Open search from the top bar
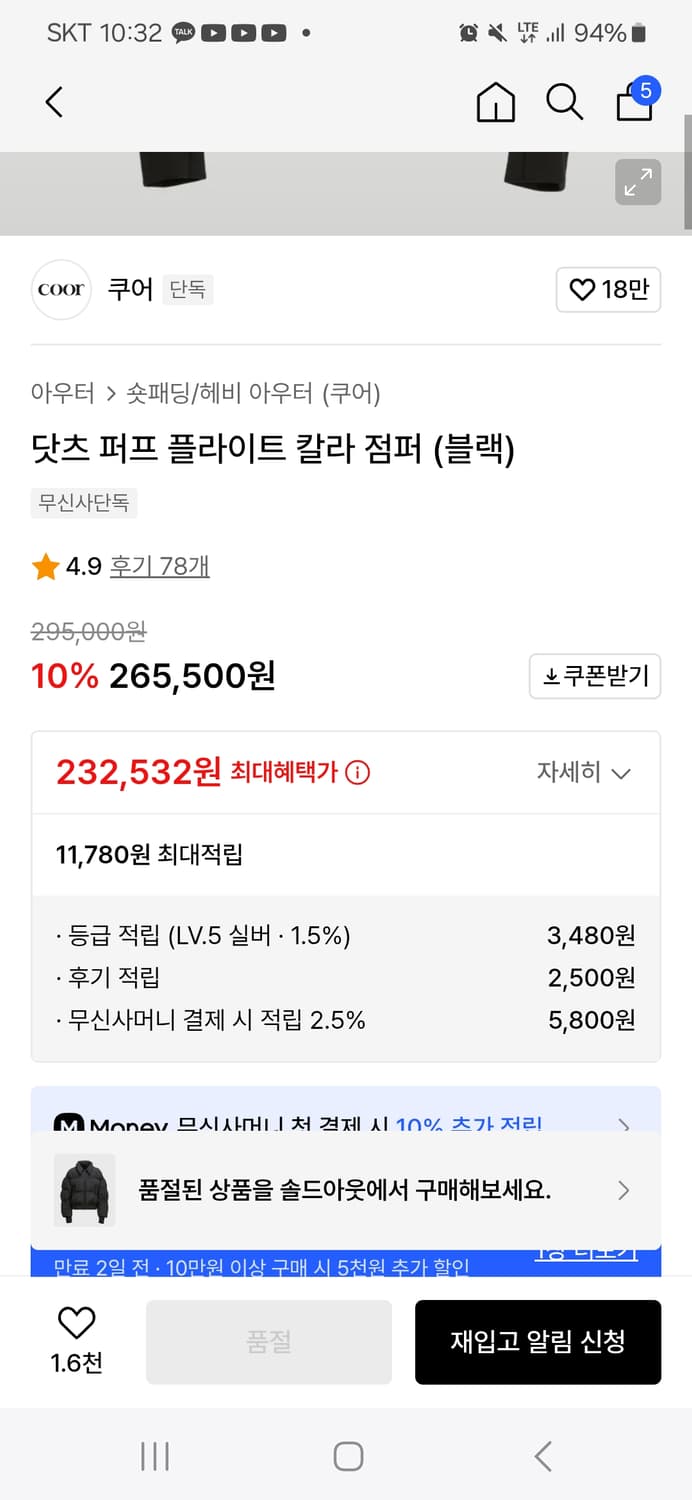This screenshot has height=1500, width=692. (x=565, y=102)
